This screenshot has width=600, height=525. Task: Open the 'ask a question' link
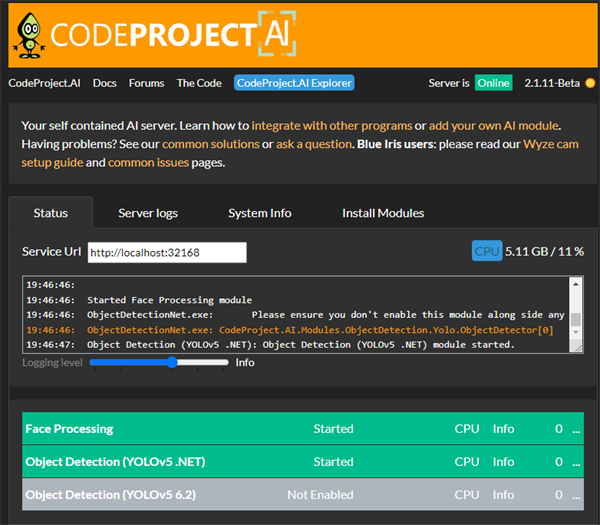[314, 144]
